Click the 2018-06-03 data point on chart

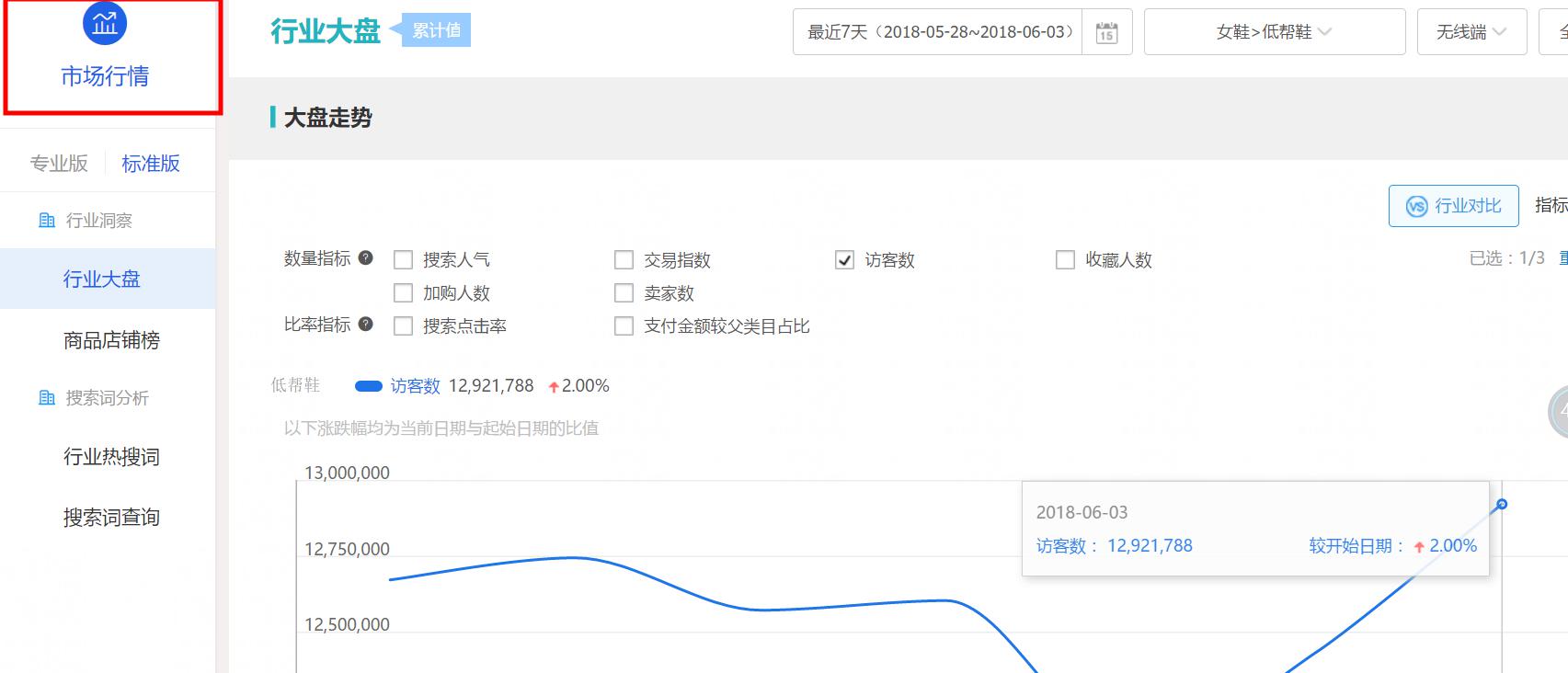pos(1502,504)
